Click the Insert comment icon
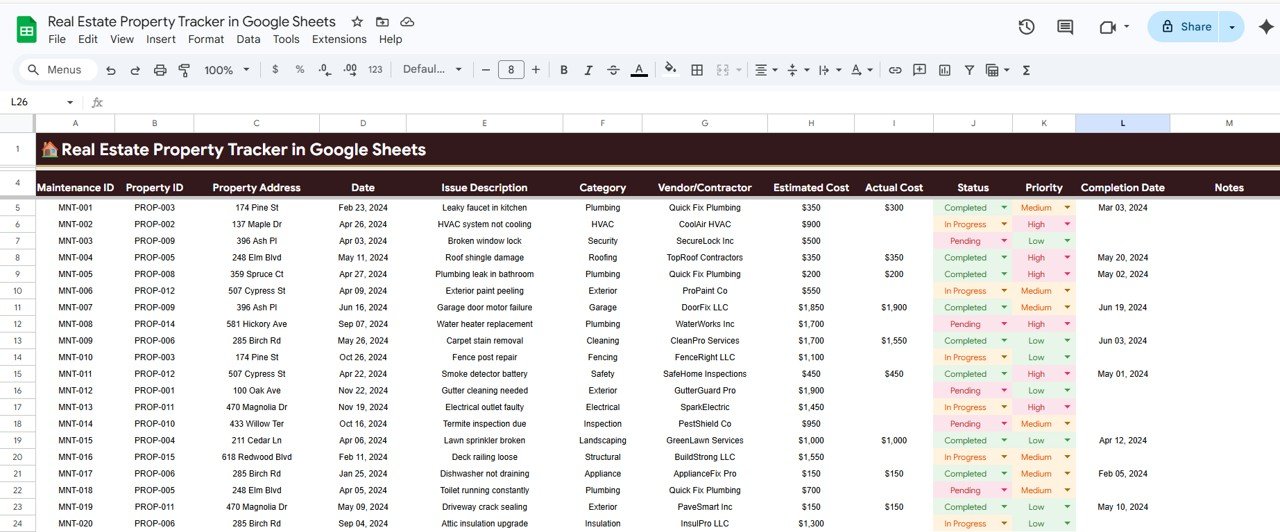 (x=918, y=70)
